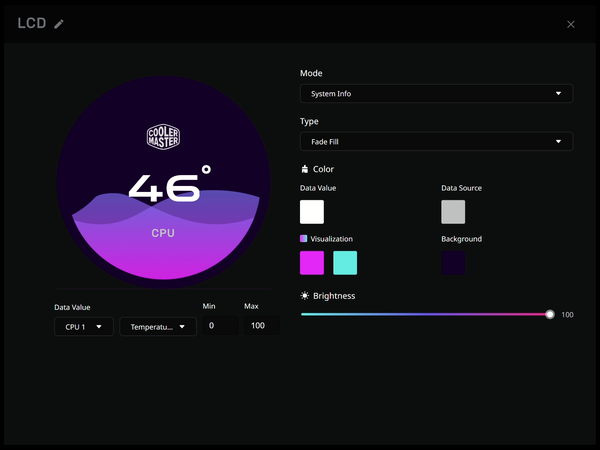This screenshot has width=600, height=450.
Task: Click the Brightness slider handle
Action: pyautogui.click(x=550, y=314)
